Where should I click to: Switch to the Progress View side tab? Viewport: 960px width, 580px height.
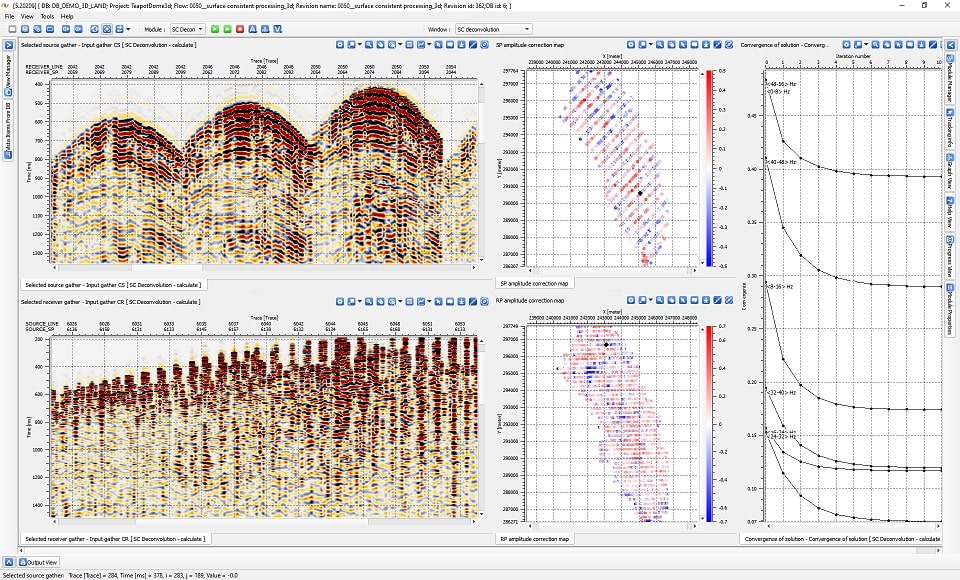949,255
